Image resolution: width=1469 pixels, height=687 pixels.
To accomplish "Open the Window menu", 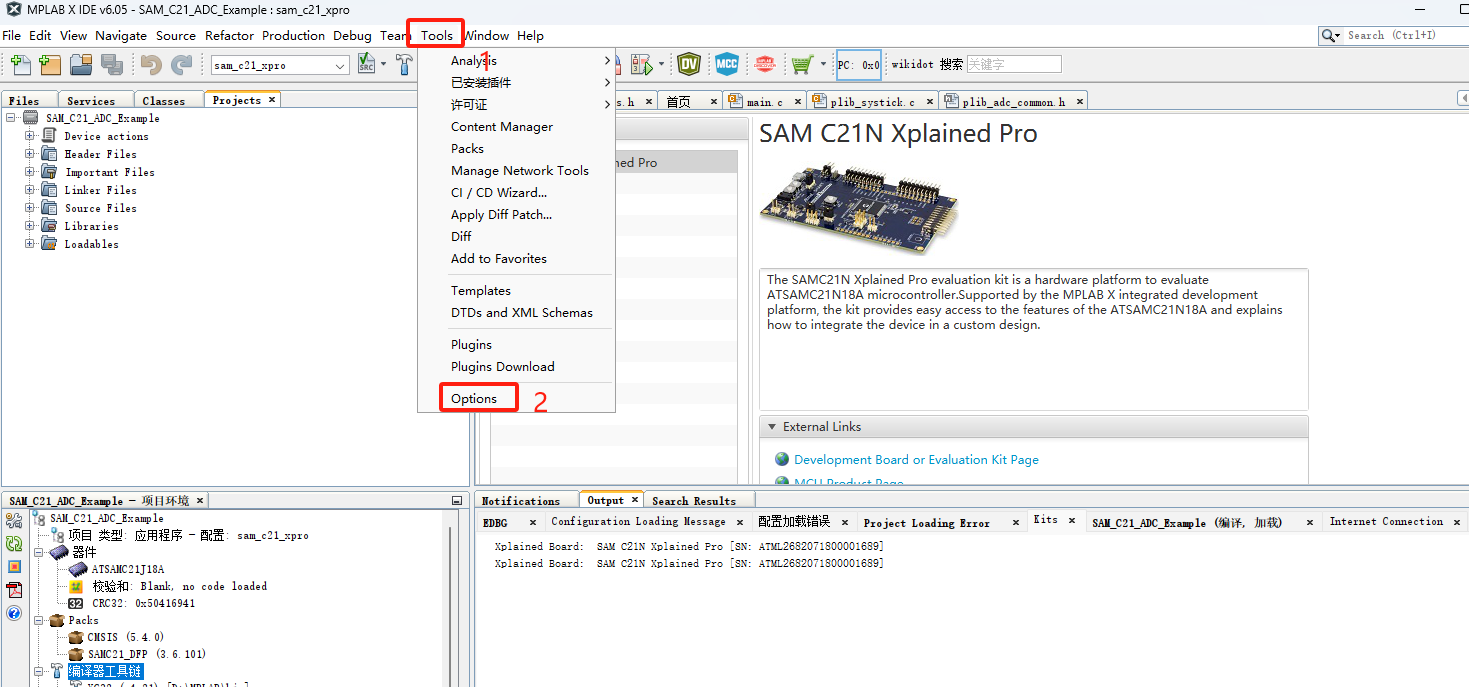I will click(486, 36).
